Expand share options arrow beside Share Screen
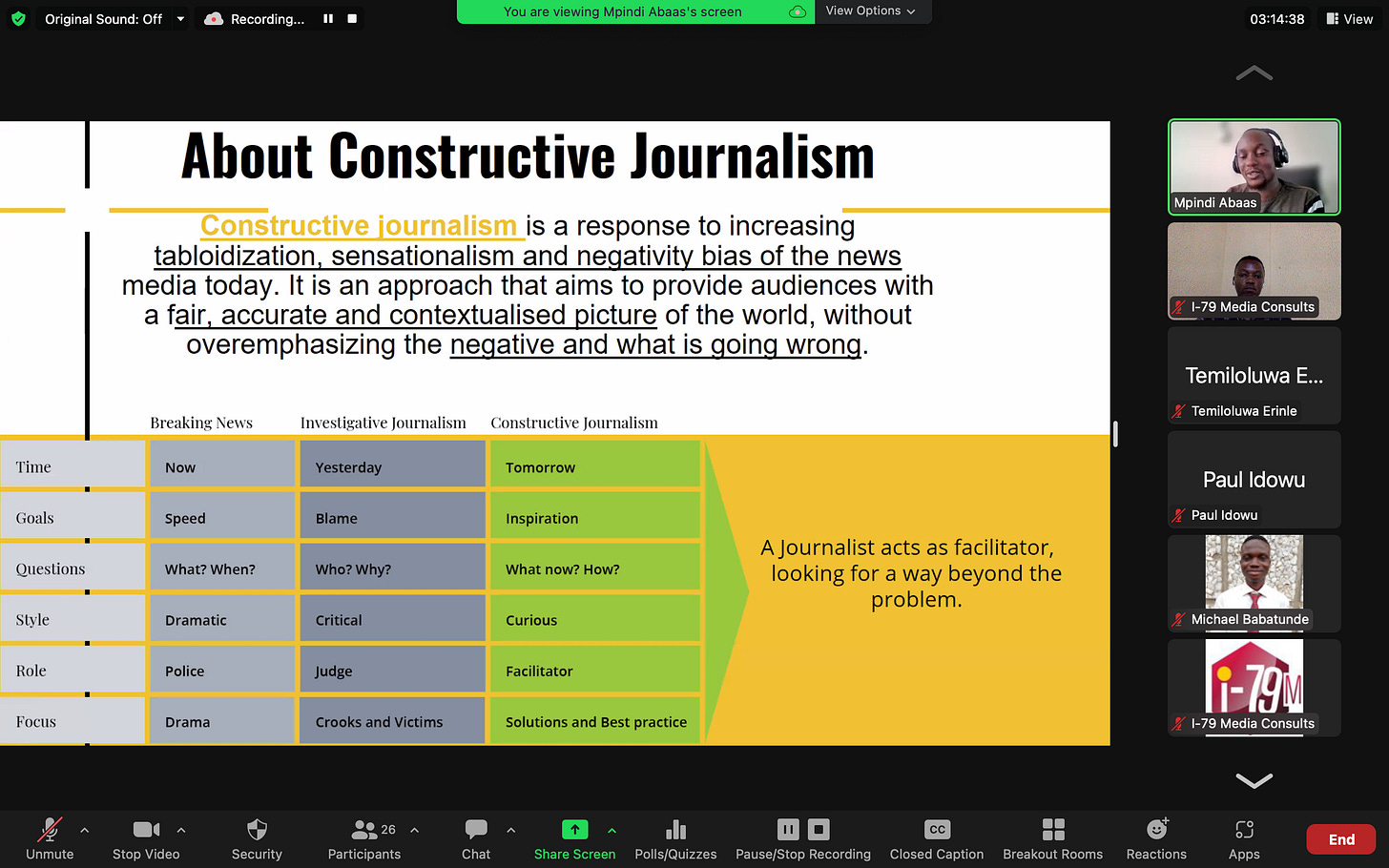The image size is (1389, 868). 612,830
